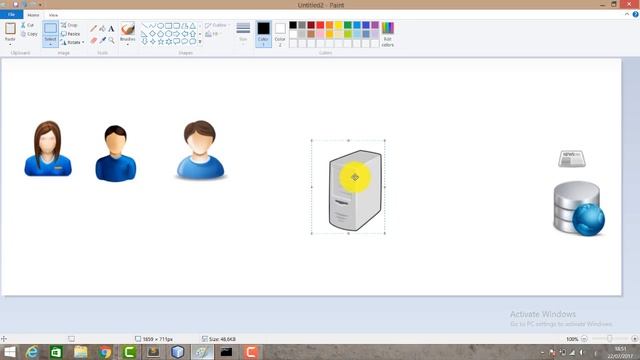Click the long-haired woman user image

[48, 149]
